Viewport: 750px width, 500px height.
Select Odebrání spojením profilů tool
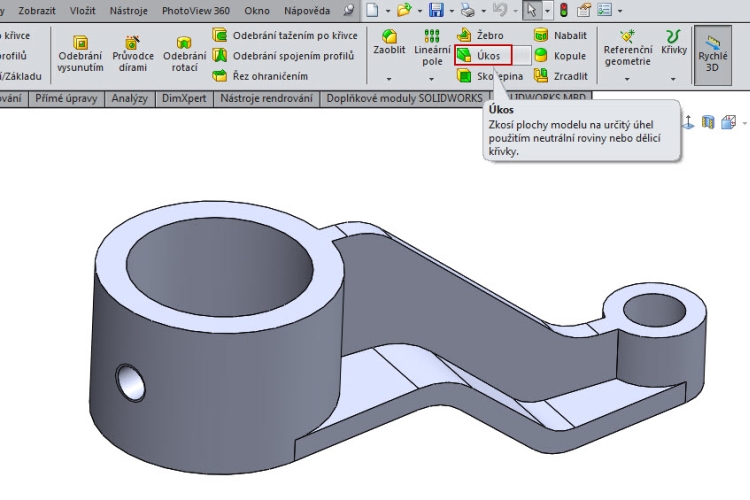(x=283, y=56)
